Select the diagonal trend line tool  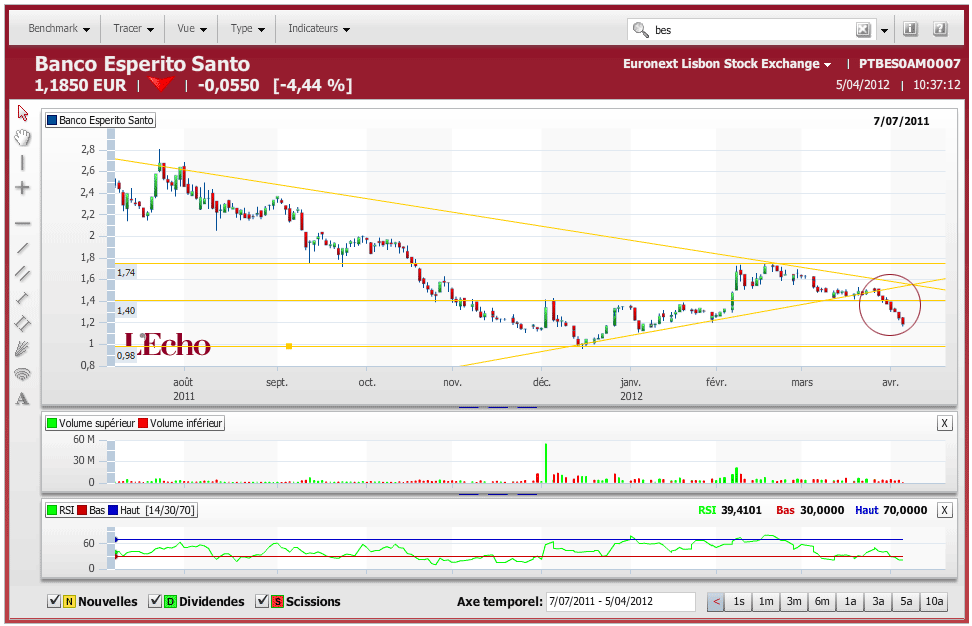point(22,249)
